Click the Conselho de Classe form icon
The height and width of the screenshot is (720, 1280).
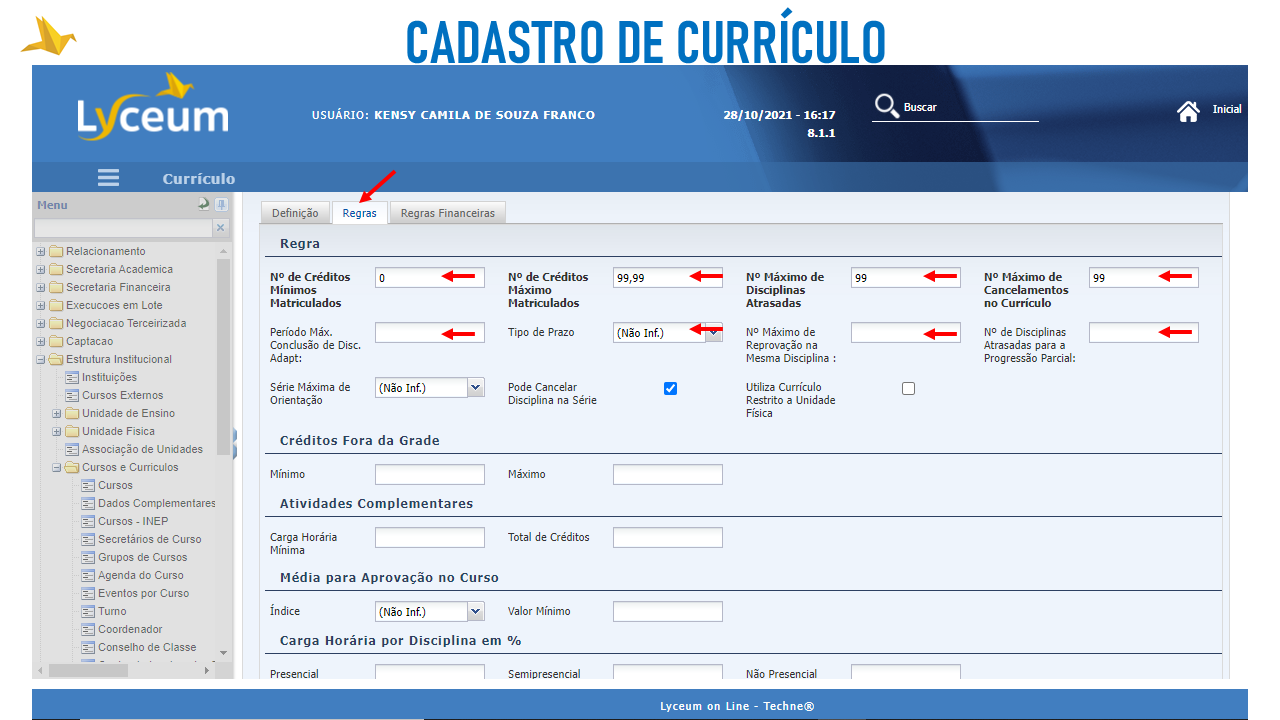[88, 648]
